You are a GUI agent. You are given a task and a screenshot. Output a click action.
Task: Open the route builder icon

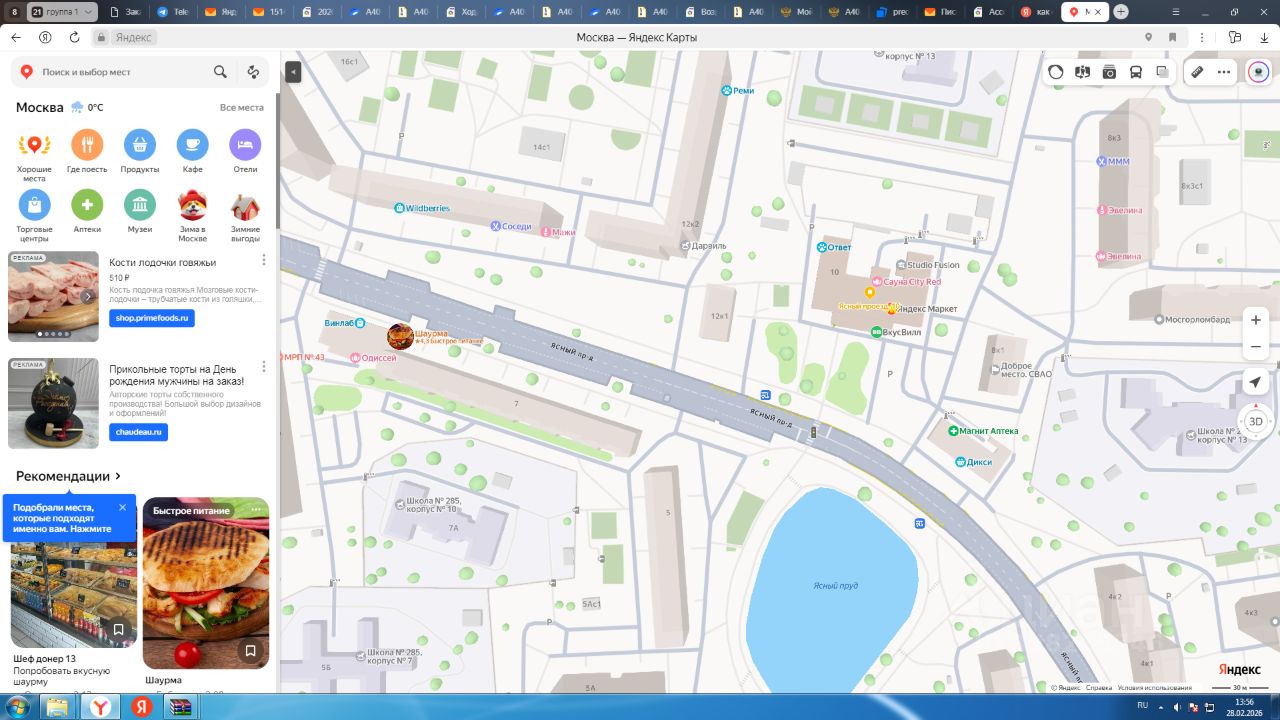[253, 72]
